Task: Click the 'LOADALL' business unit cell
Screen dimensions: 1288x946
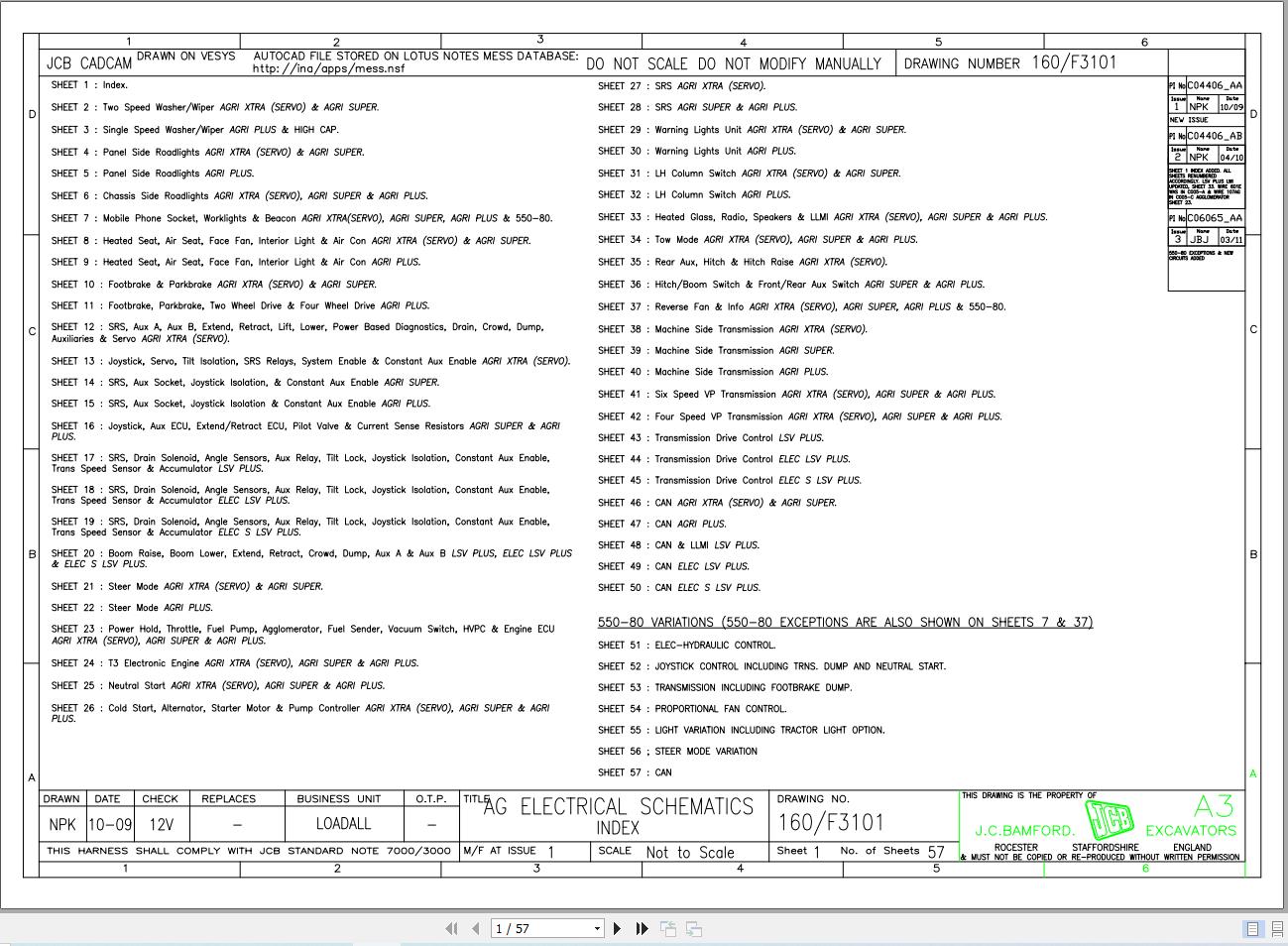Action: (x=343, y=824)
